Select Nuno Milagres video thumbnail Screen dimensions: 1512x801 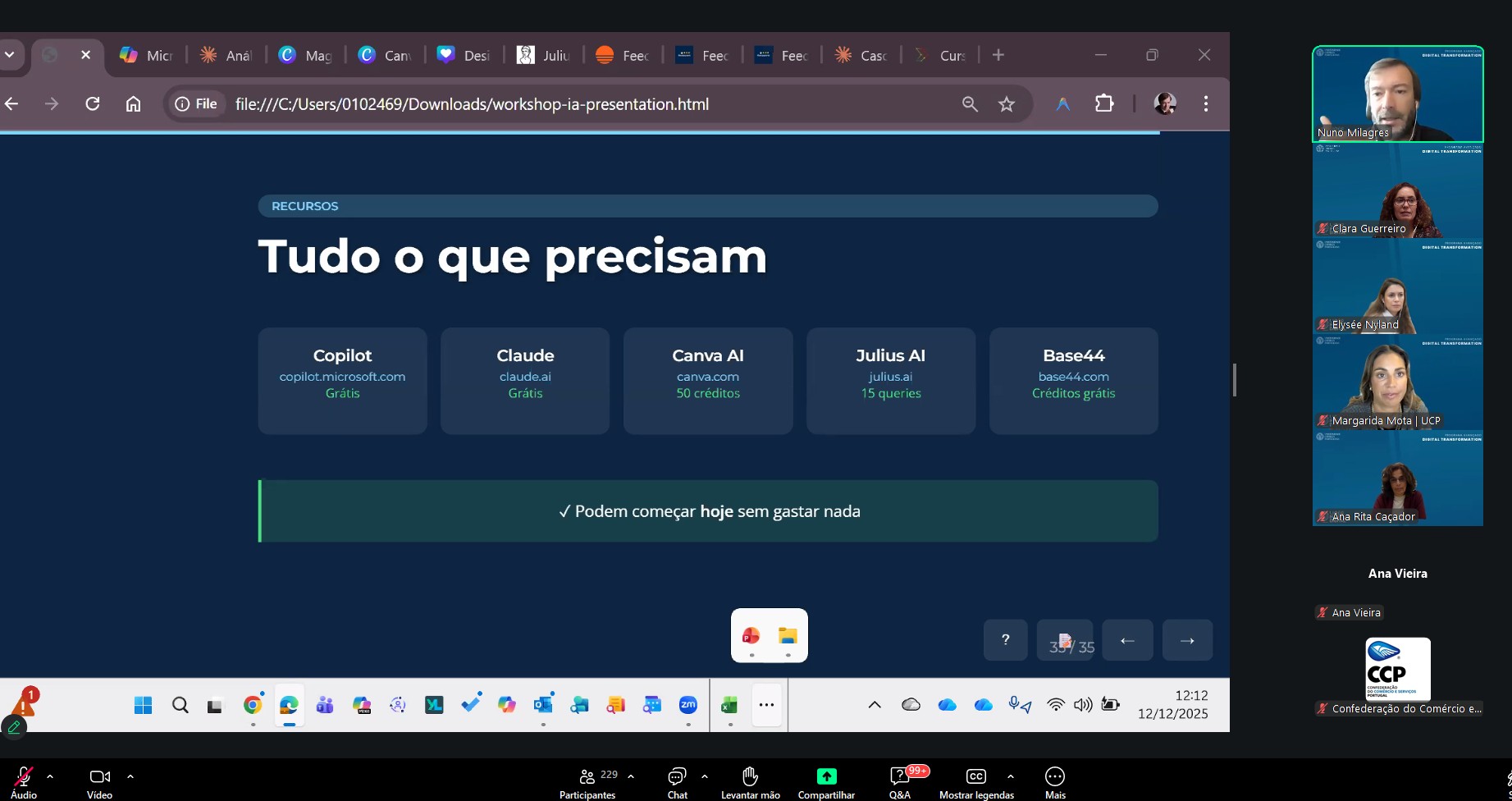1397,94
